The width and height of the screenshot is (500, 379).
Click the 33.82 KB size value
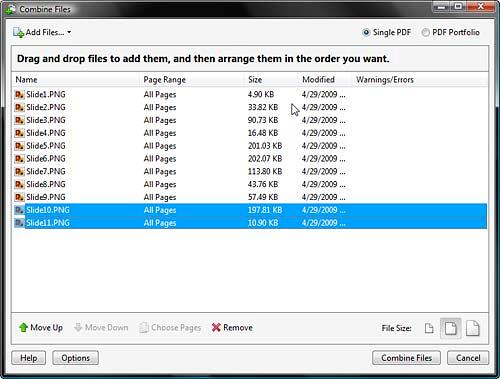click(263, 107)
